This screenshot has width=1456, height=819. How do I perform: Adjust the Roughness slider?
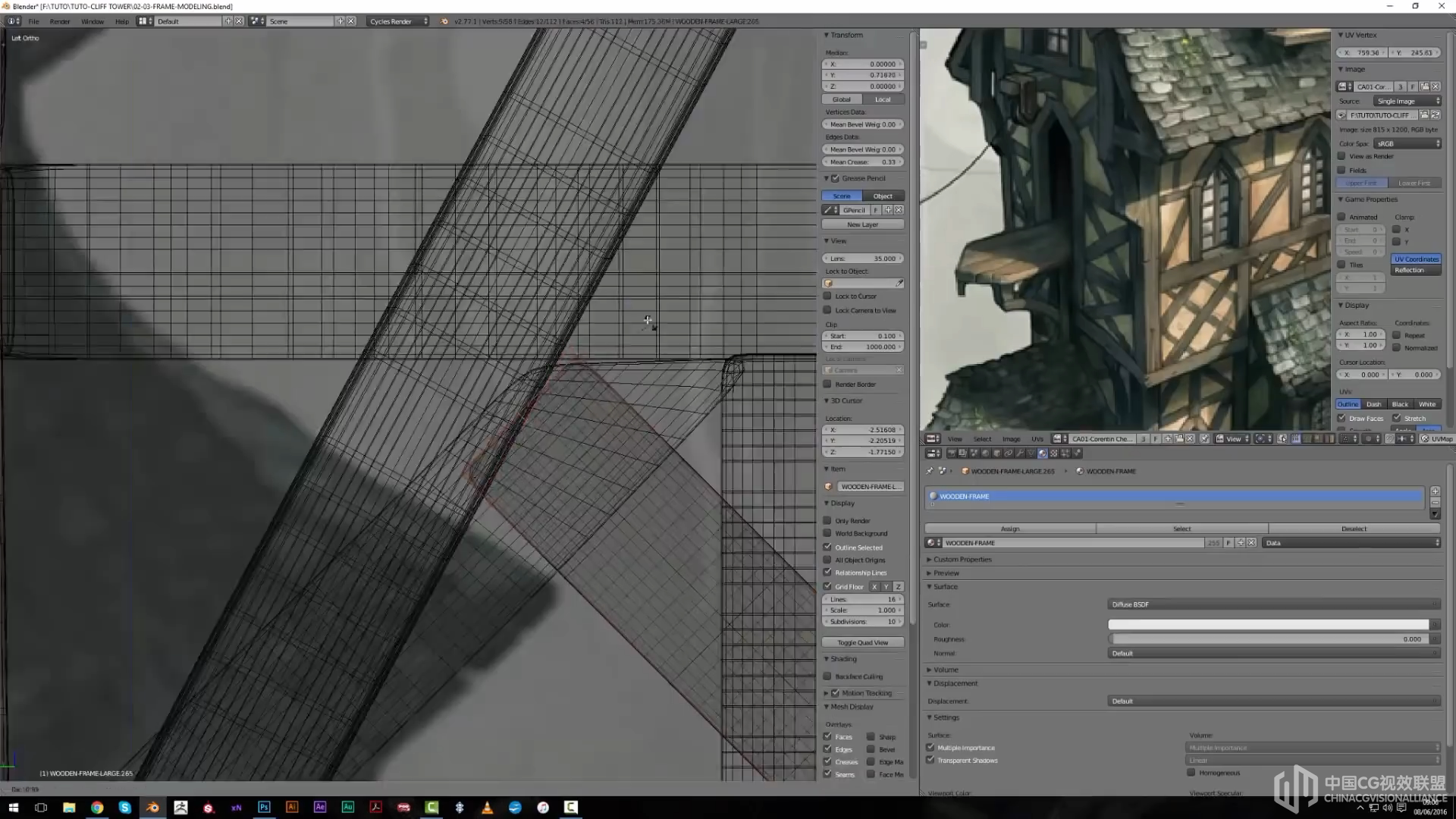pos(1269,639)
